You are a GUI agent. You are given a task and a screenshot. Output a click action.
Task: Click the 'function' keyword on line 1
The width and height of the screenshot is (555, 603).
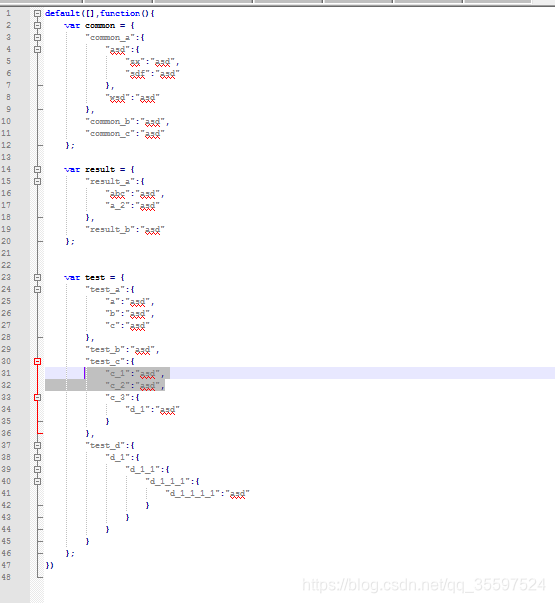[x=120, y=13]
